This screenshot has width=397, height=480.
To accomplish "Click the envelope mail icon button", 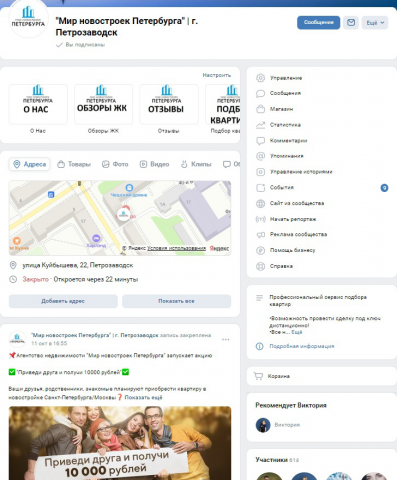I will coord(351,23).
